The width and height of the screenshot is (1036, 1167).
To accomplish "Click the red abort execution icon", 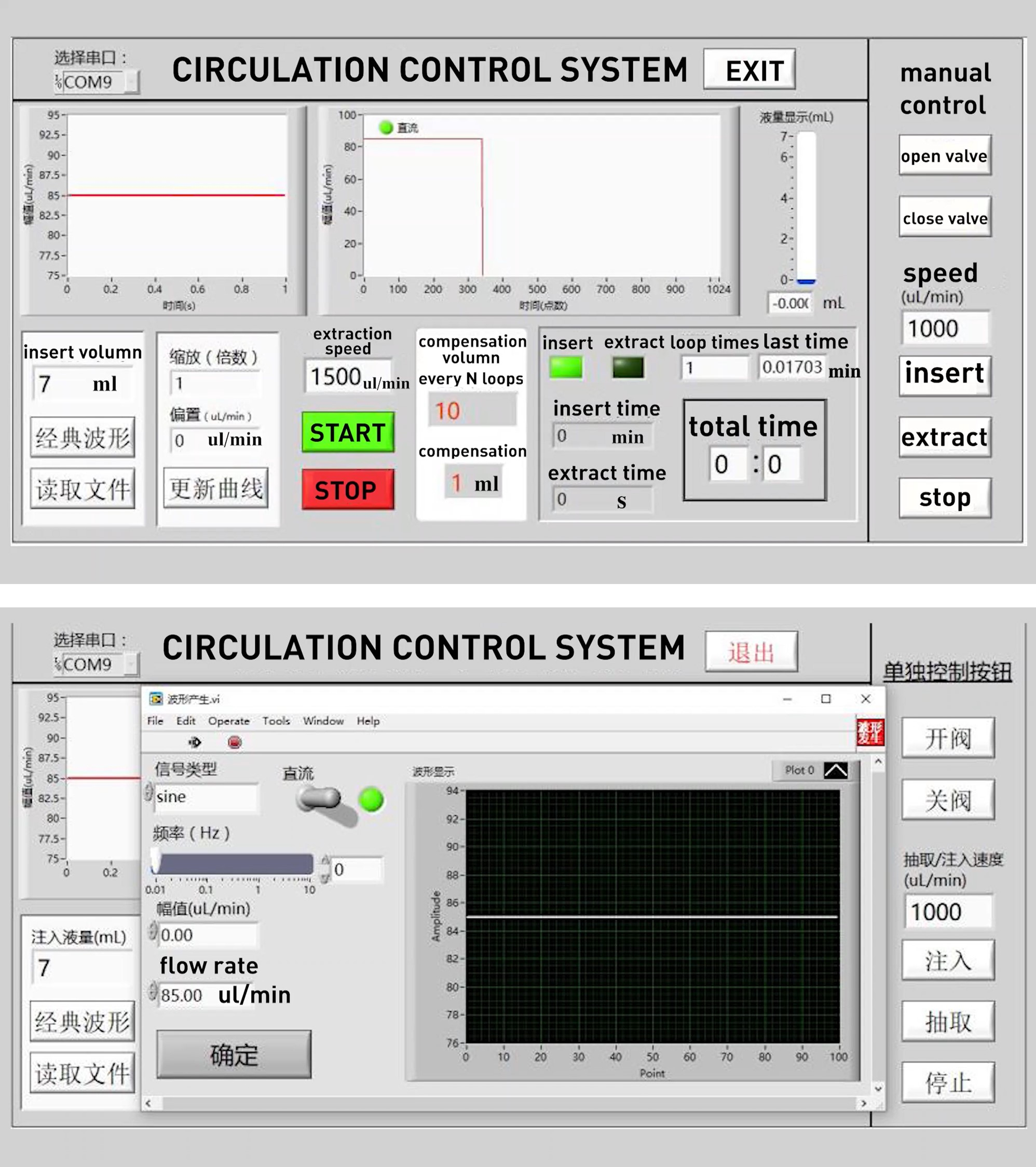I will pyautogui.click(x=235, y=742).
